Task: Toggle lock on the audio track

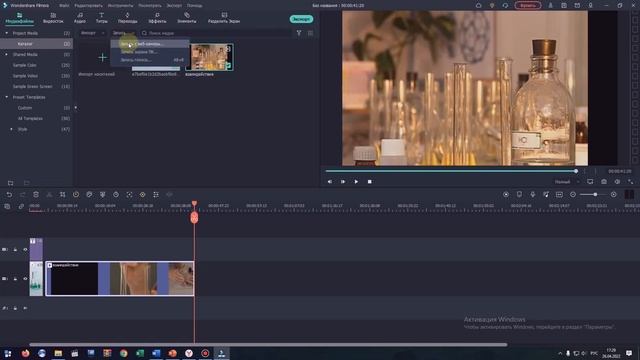Action: pyautogui.click(x=15, y=308)
